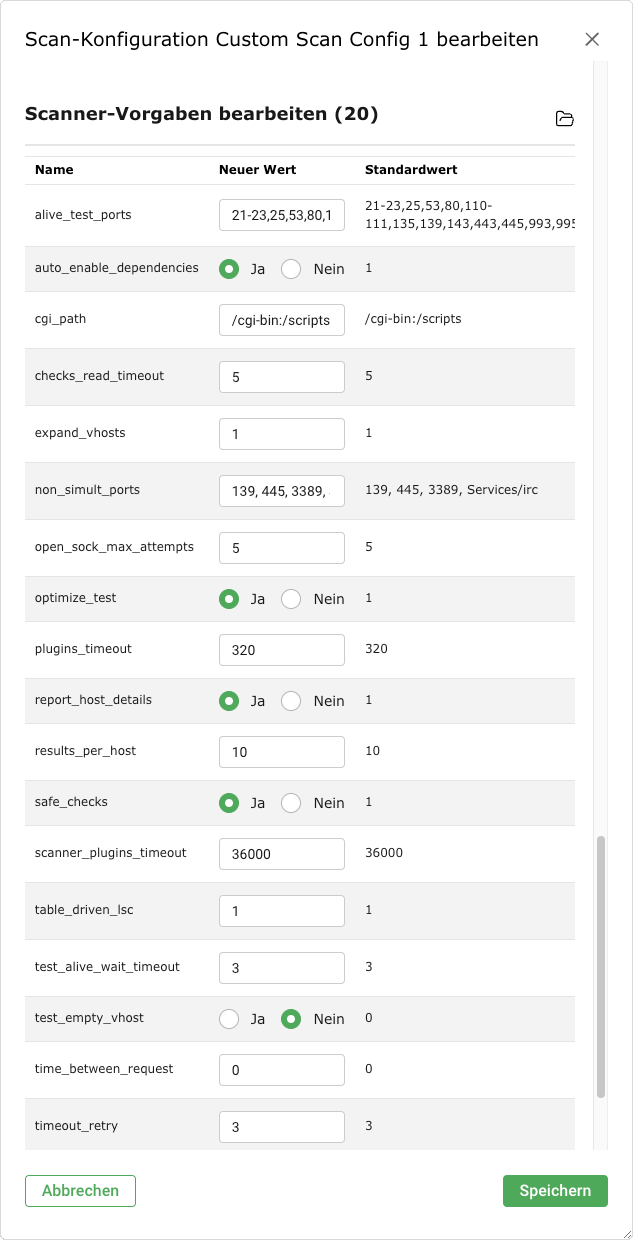Select Nein for auto_enable_dependencies
Screen dimensions: 633x1240
[x=291, y=269]
